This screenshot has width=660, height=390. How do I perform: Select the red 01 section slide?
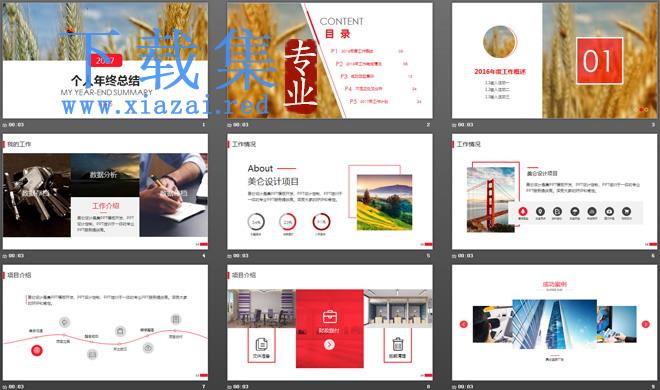coord(554,61)
